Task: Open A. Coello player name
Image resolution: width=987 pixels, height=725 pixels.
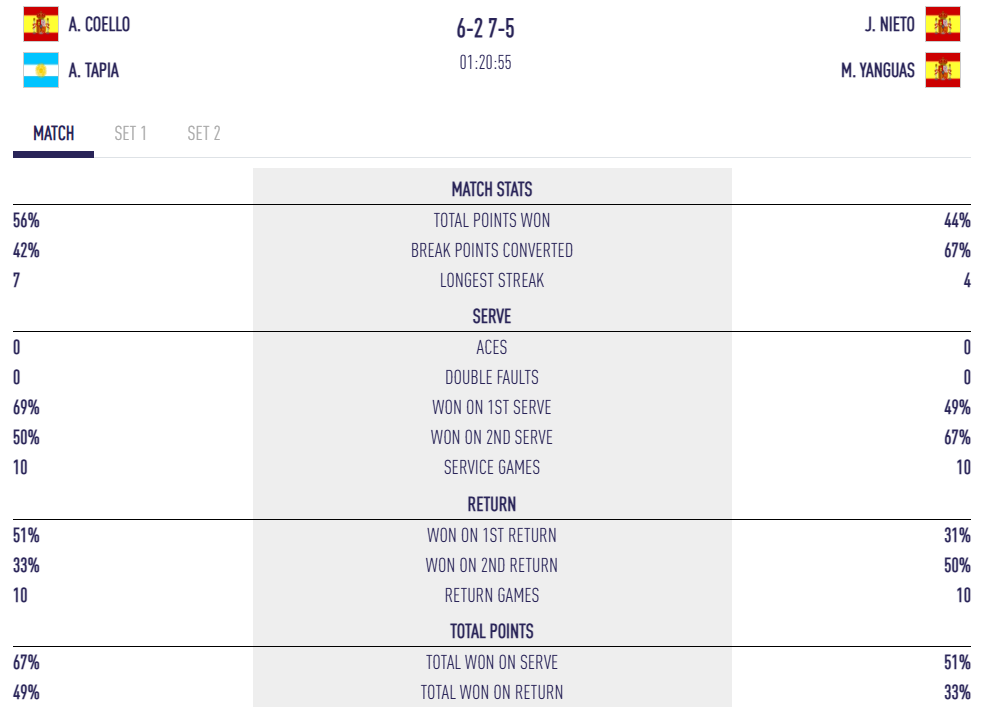Action: pos(100,24)
